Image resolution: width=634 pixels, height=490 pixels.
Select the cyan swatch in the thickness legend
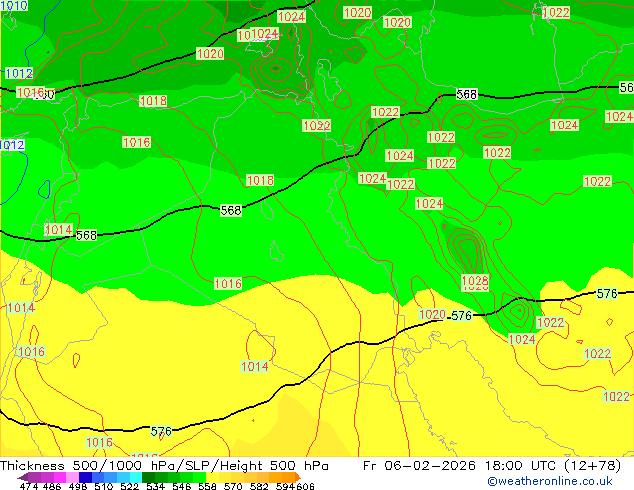point(136,477)
